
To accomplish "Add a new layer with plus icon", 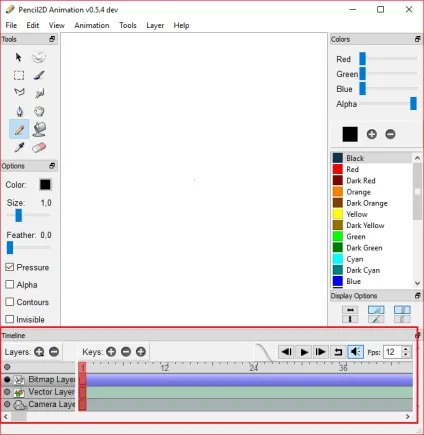I will coord(39,352).
